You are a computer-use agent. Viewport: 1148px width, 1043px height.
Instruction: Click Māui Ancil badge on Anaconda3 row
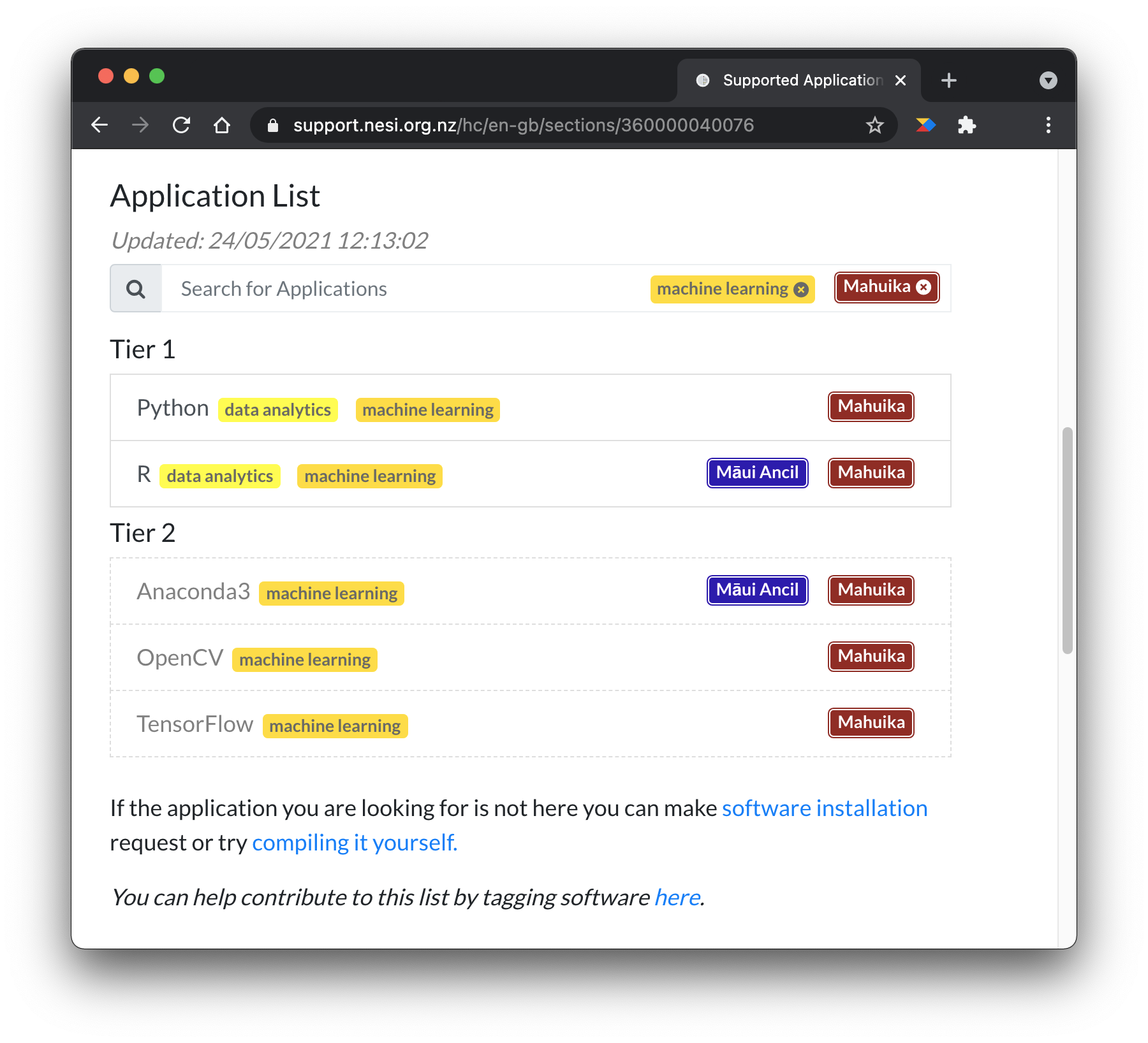pyautogui.click(x=757, y=590)
